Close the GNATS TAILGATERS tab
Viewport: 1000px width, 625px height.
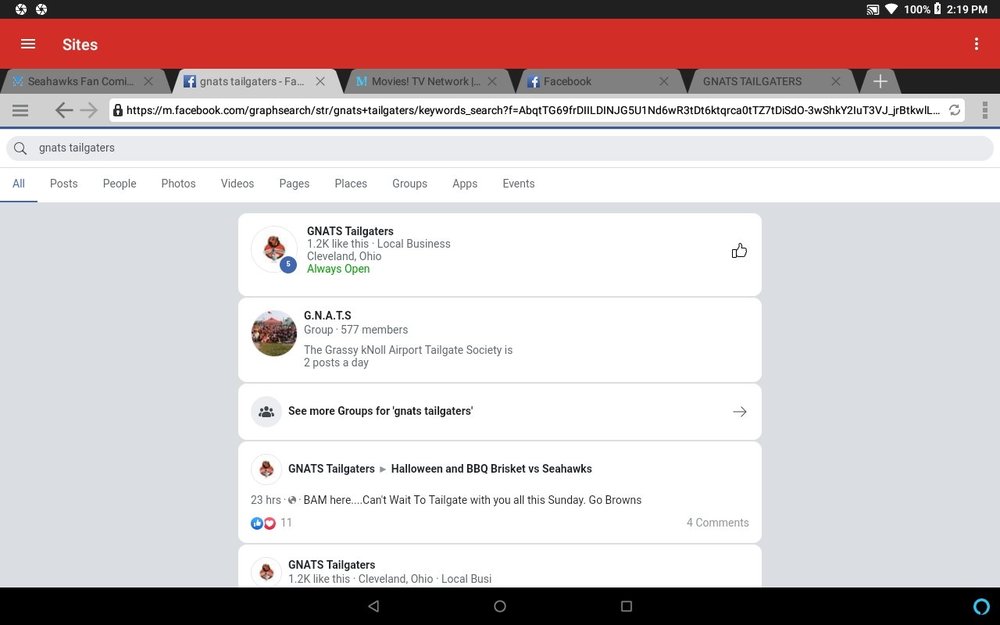pyautogui.click(x=836, y=81)
